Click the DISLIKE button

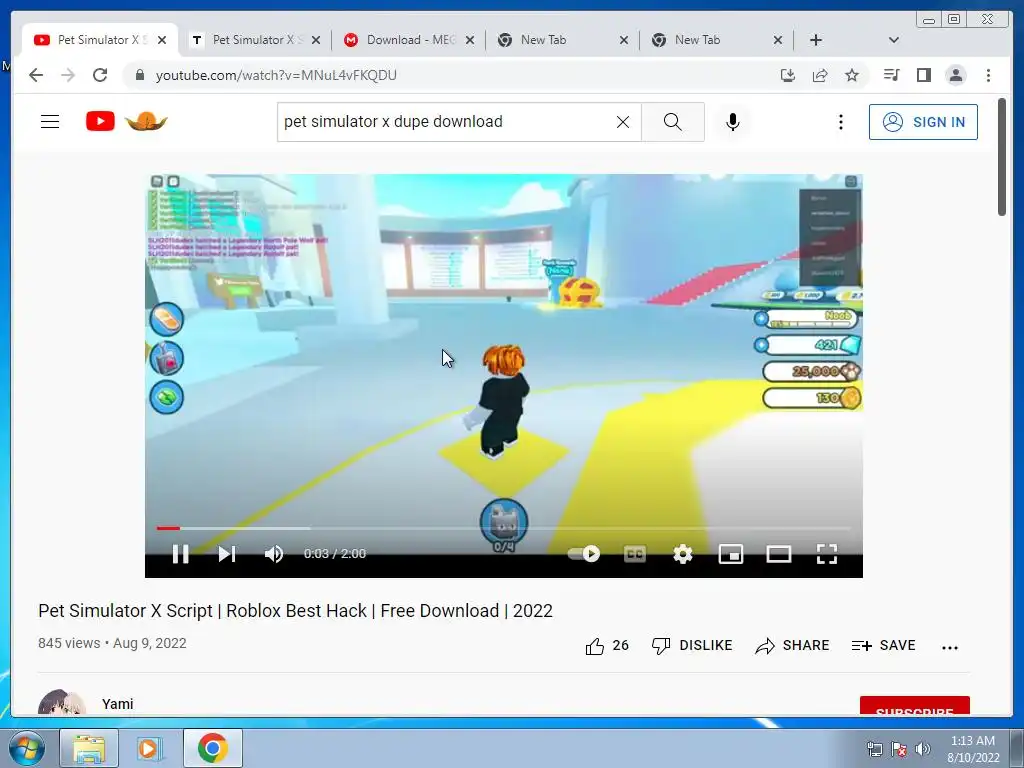[692, 646]
